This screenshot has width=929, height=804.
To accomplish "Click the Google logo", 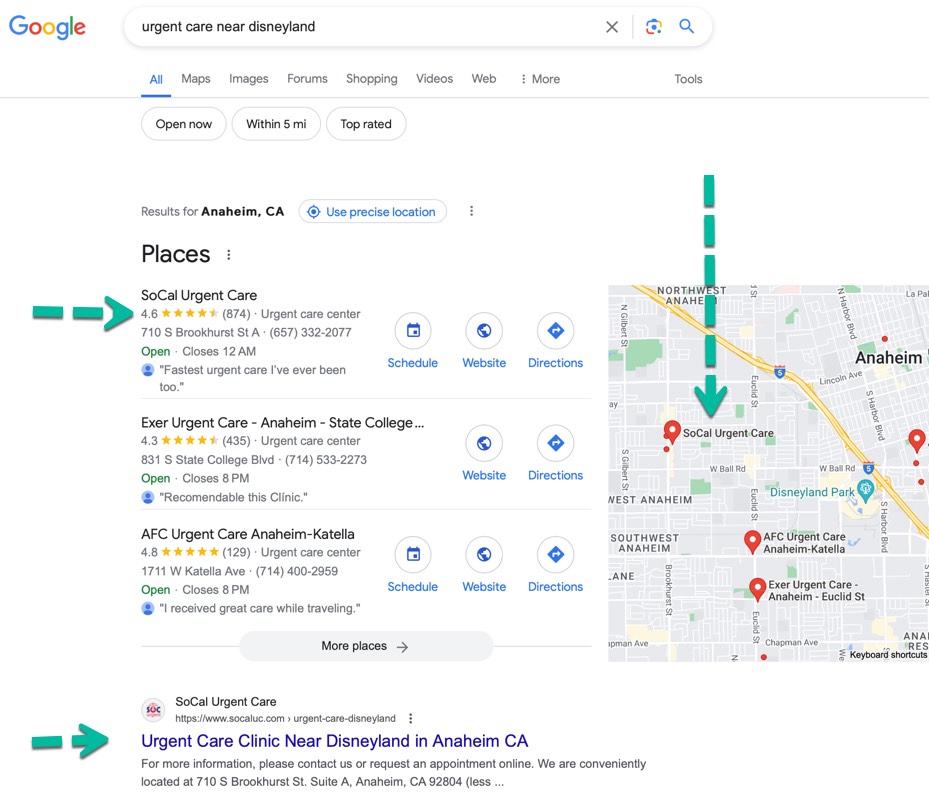I will tap(47, 27).
